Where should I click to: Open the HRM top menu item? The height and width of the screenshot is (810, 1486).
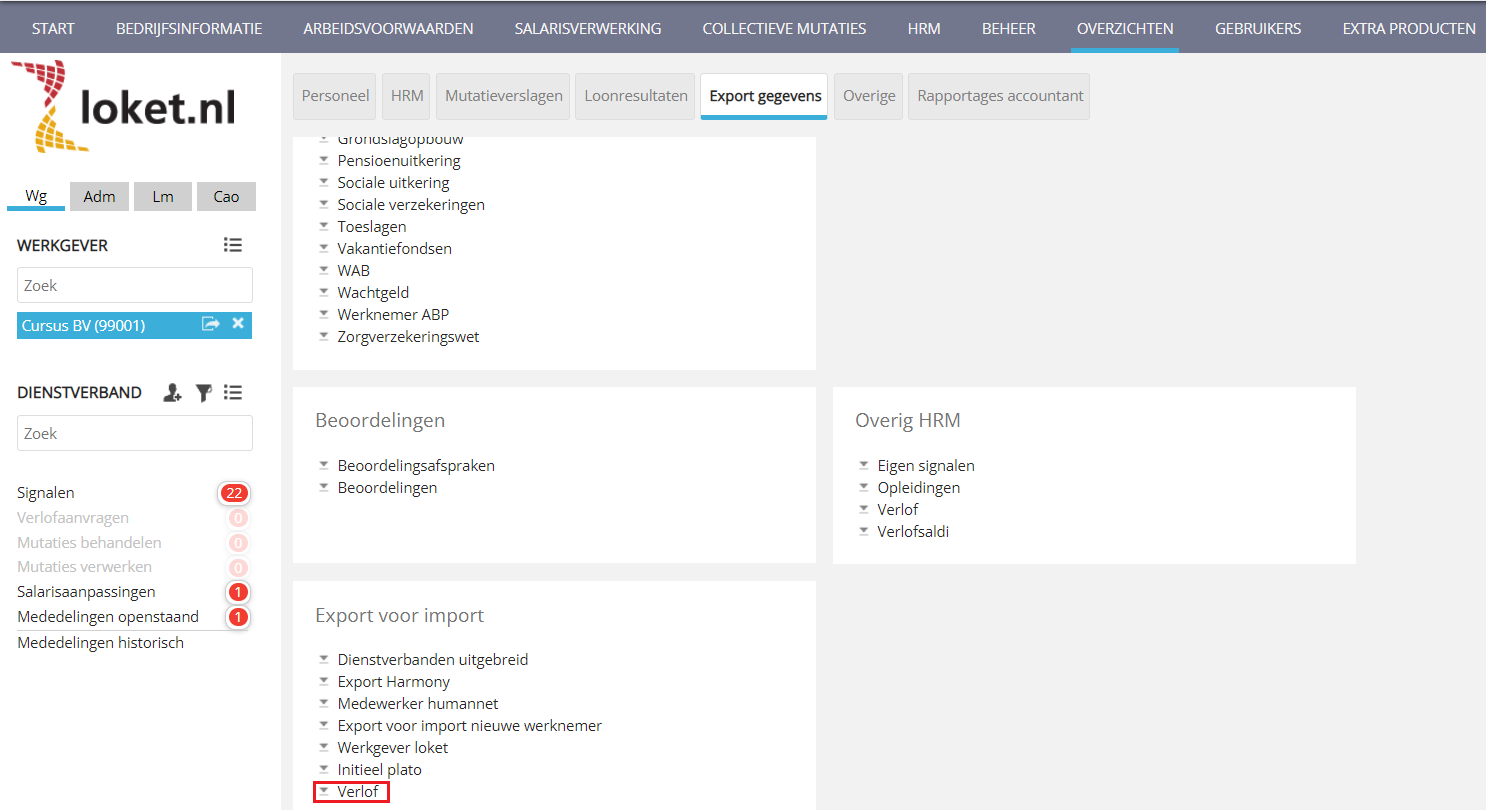(923, 28)
